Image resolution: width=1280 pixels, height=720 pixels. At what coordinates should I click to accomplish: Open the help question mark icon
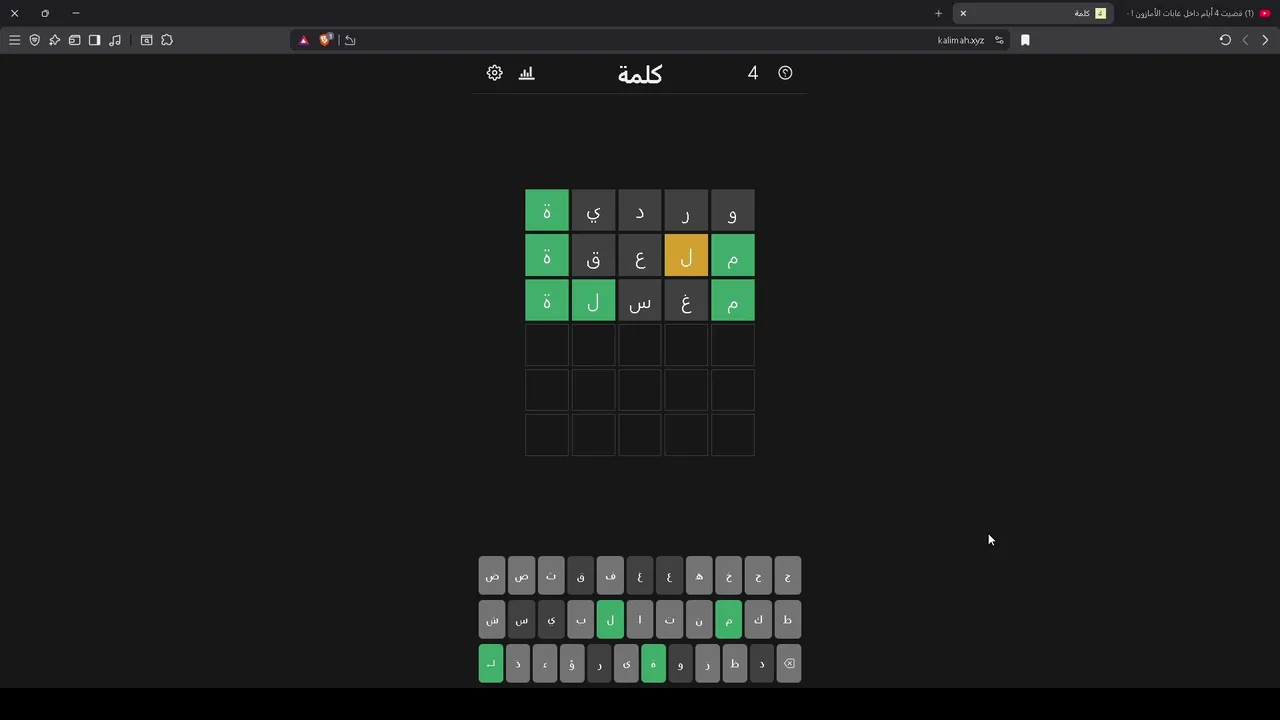point(785,73)
